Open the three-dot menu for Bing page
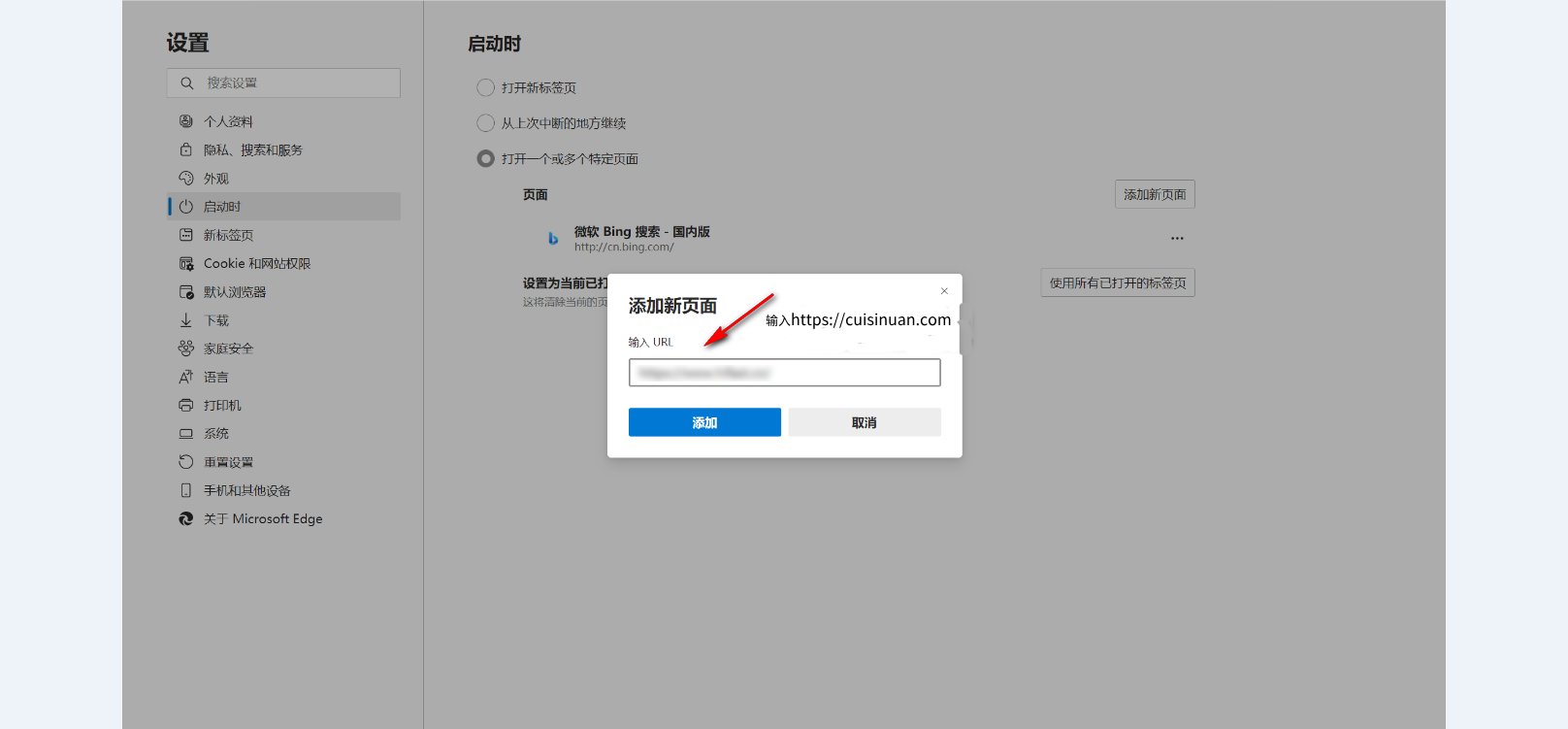 1177,238
